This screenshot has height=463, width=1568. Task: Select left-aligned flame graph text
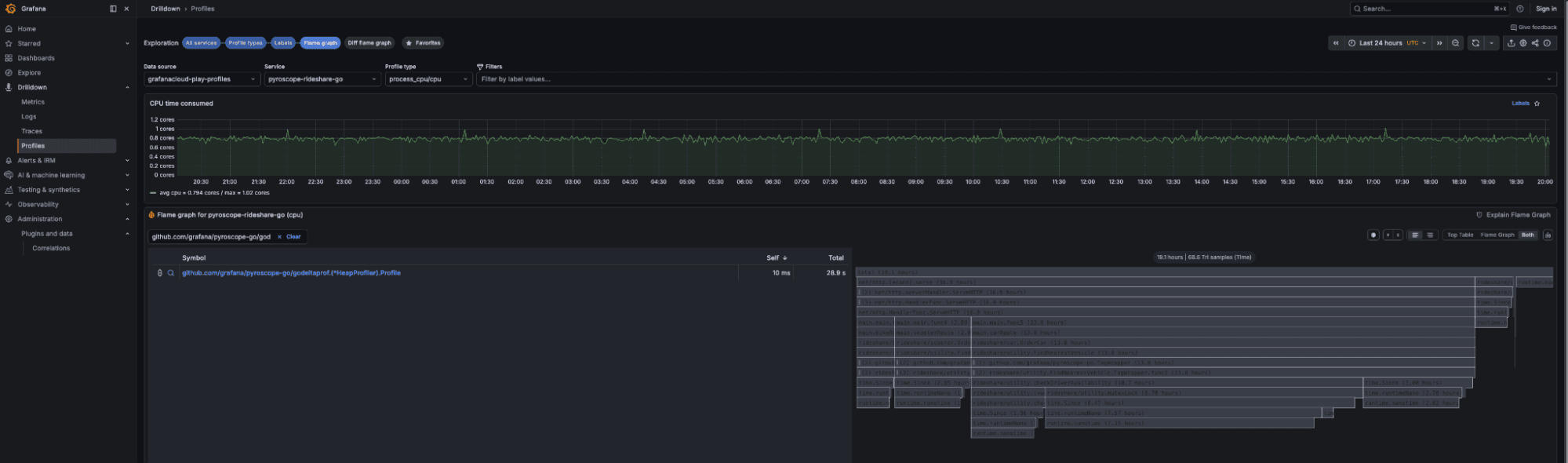coord(1415,235)
